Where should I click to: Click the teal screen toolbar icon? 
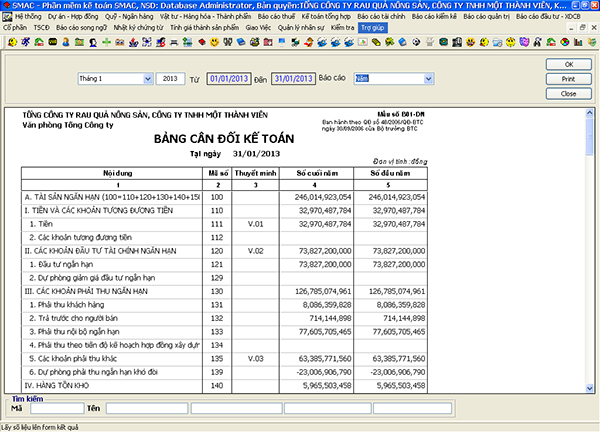point(443,42)
